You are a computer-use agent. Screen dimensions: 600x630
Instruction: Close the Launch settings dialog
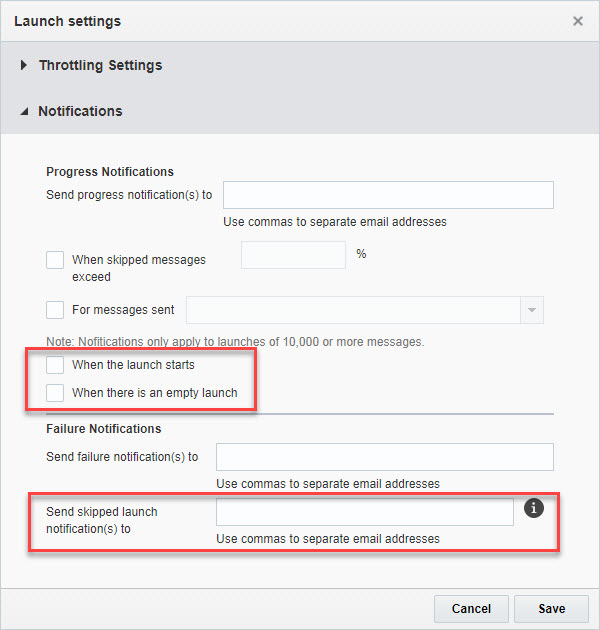pos(578,21)
